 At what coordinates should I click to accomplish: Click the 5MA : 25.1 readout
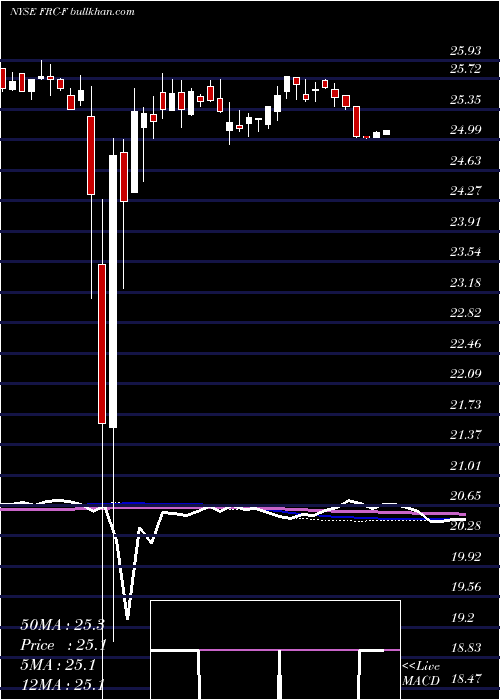pyautogui.click(x=57, y=666)
